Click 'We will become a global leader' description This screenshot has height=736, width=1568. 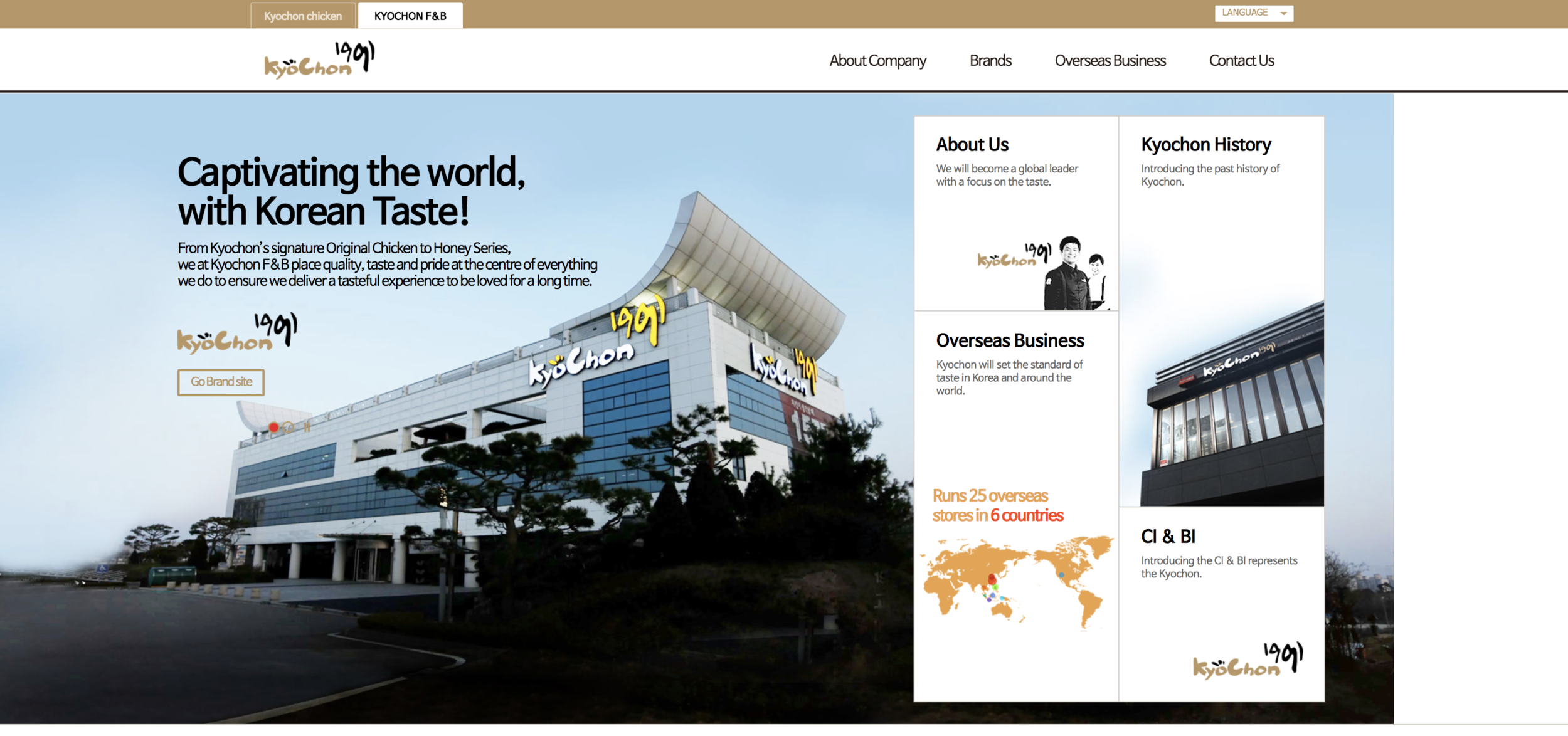coord(1007,176)
